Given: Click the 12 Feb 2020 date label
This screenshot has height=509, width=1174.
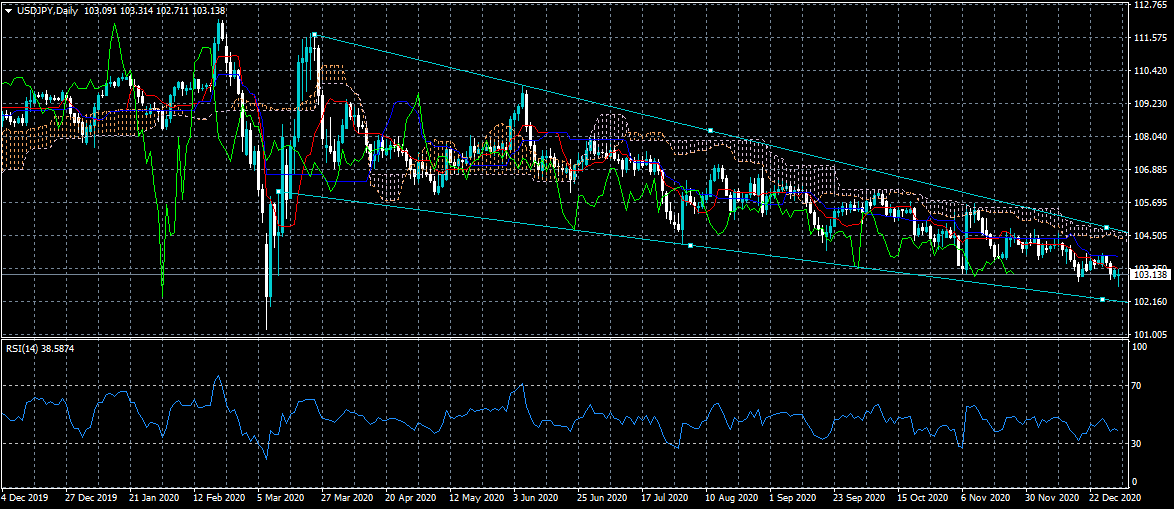Looking at the screenshot, I should click(x=219, y=497).
